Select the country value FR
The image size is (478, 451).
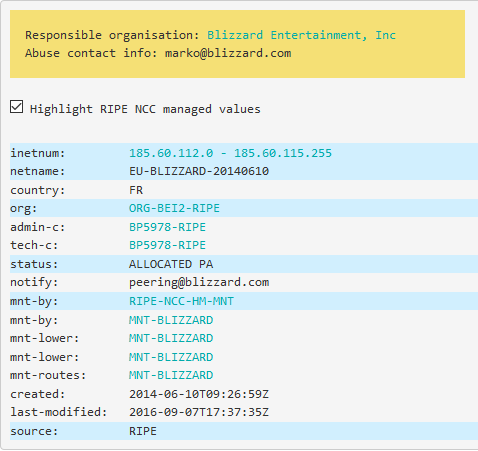point(136,190)
